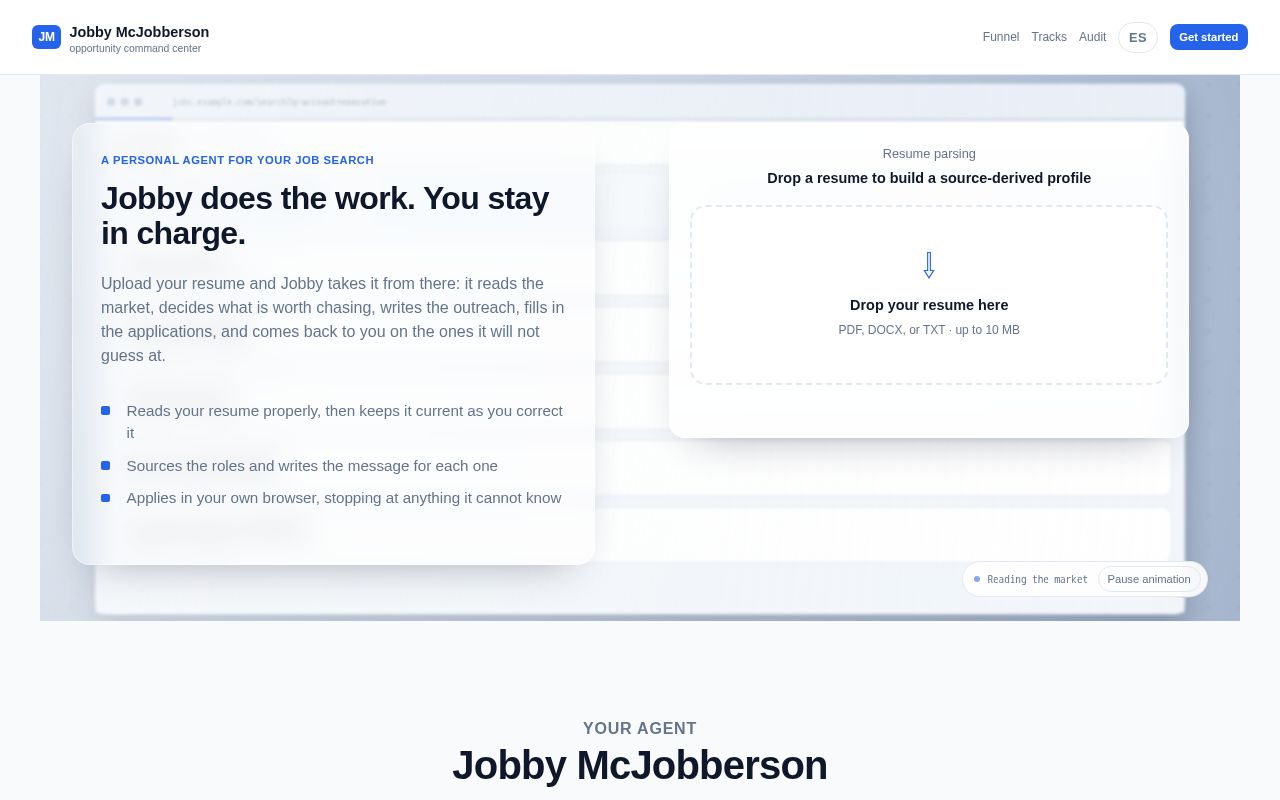The width and height of the screenshot is (1280, 800).
Task: Click the JM logo badge
Action: coord(46,37)
